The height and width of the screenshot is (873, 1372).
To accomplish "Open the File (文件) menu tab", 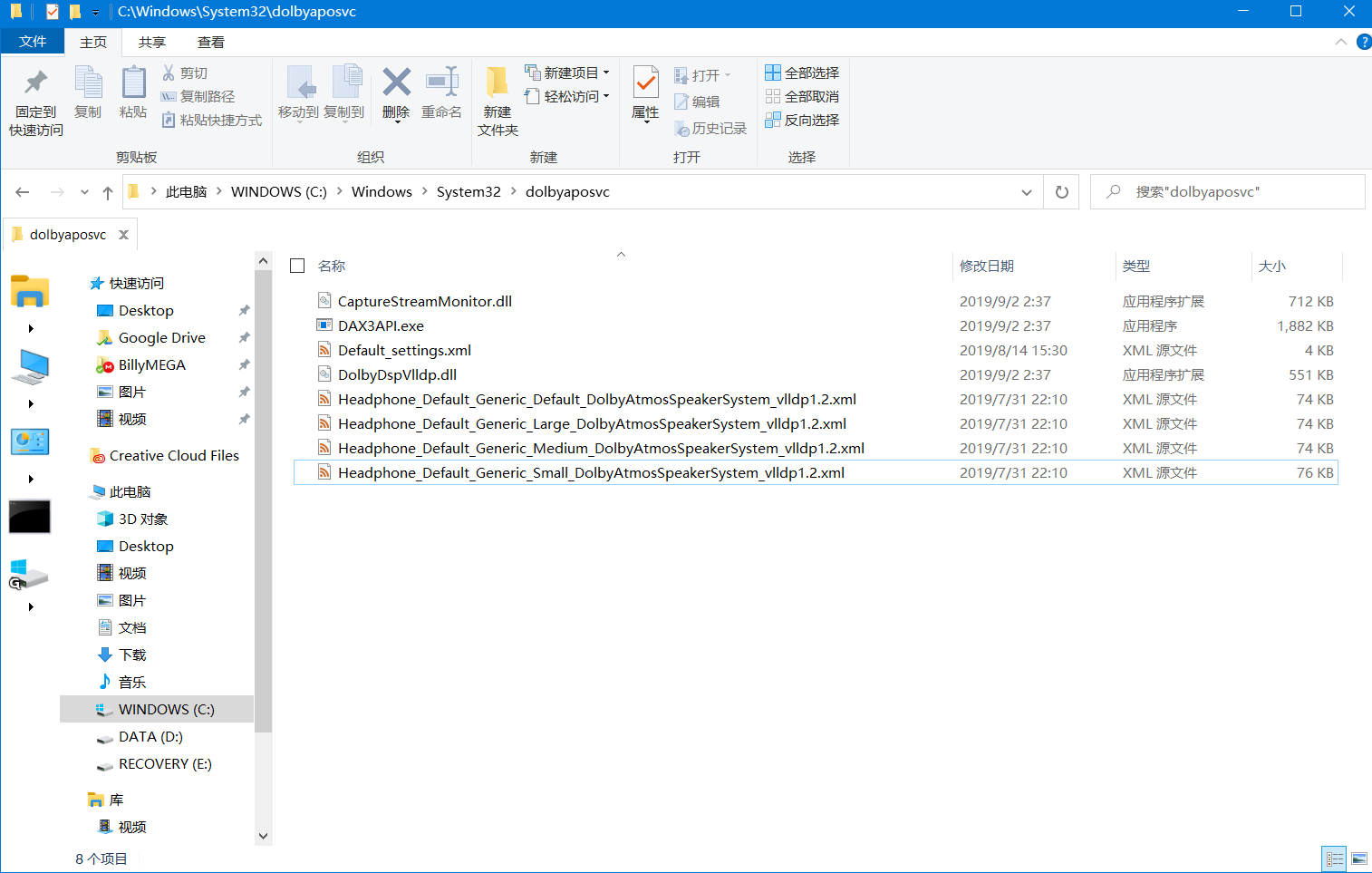I will [33, 42].
